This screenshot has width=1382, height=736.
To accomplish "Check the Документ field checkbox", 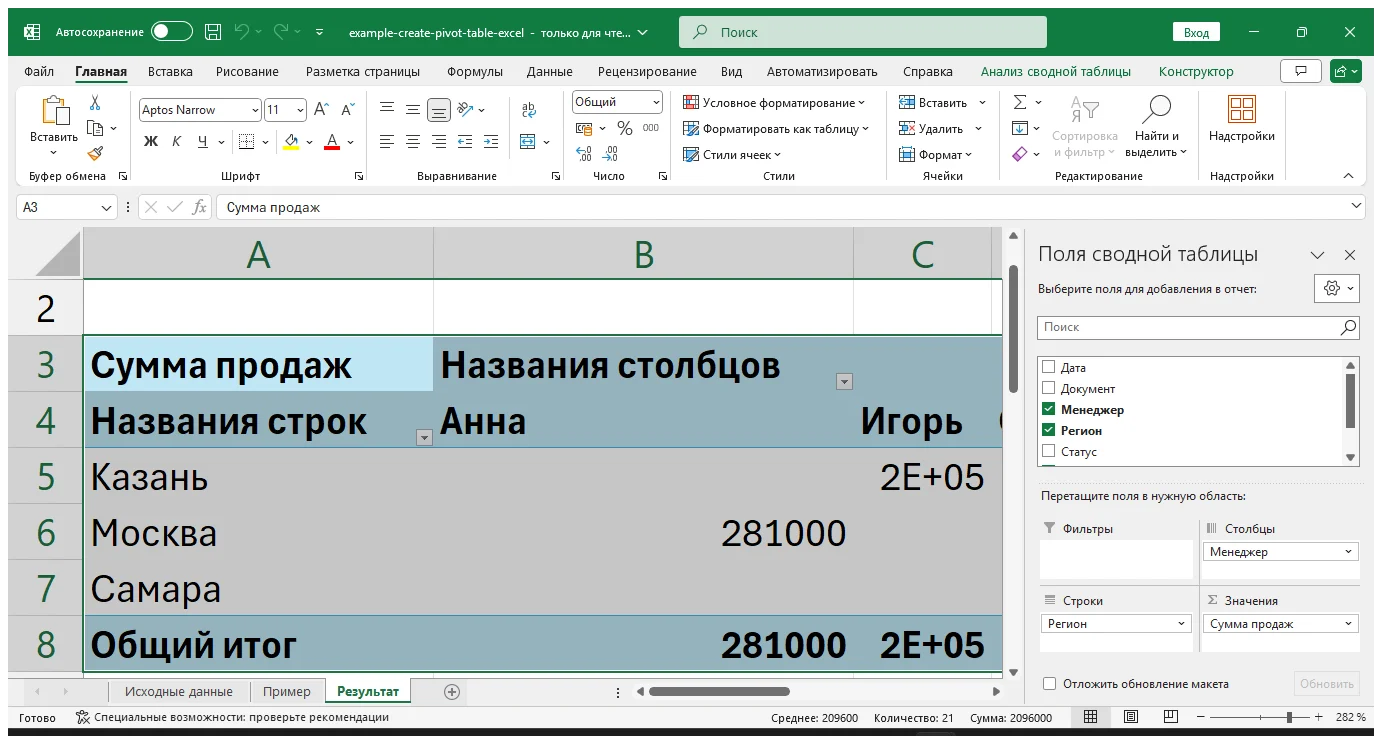I will tap(1048, 388).
